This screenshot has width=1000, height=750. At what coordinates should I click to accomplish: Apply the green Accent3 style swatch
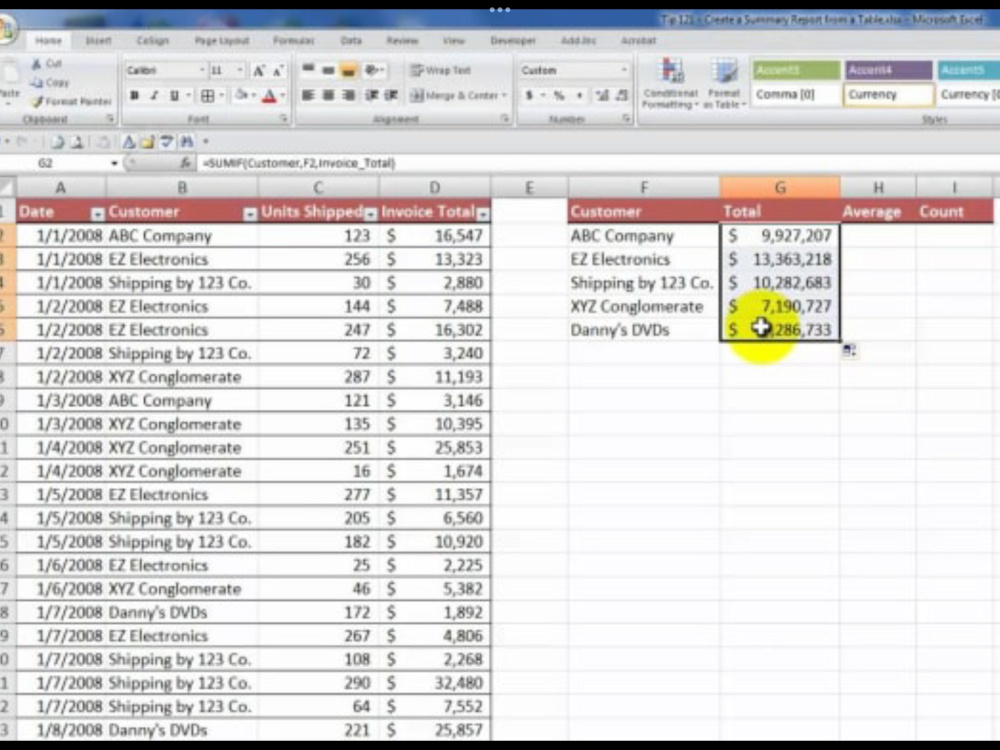797,70
